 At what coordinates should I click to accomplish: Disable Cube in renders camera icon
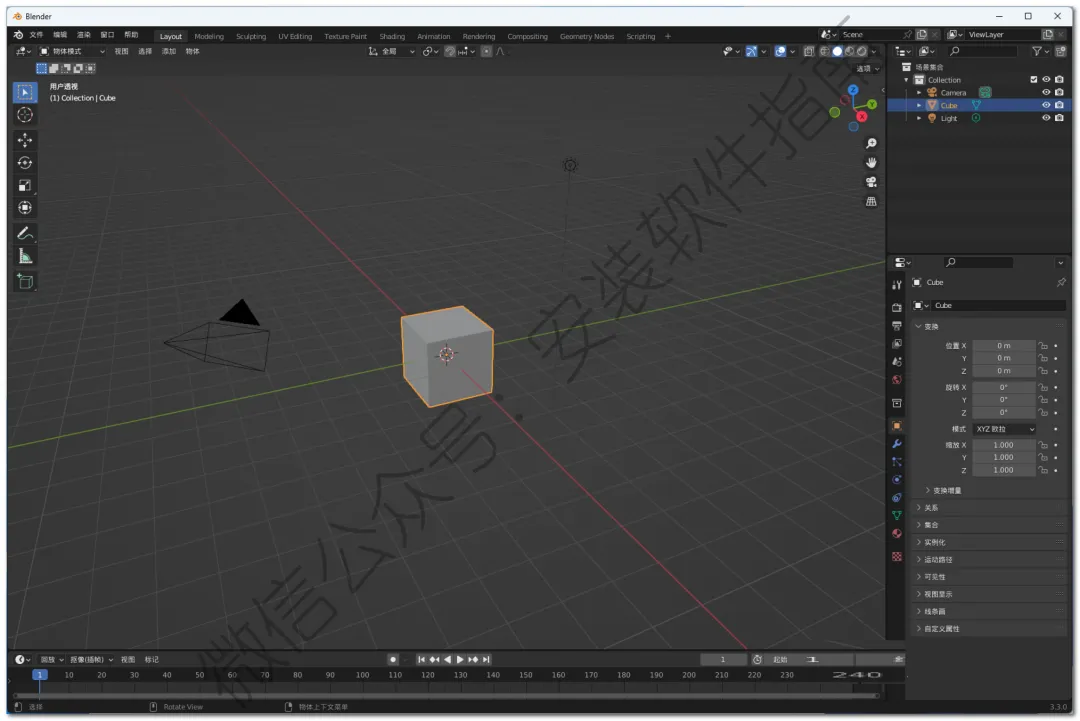[x=1059, y=105]
